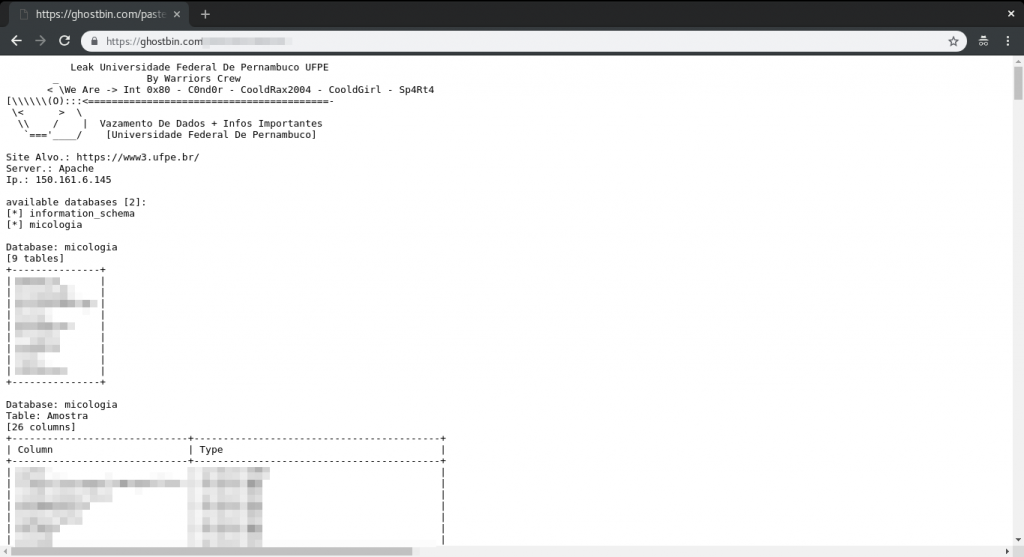Click the address bar URL field

(x=522, y=41)
